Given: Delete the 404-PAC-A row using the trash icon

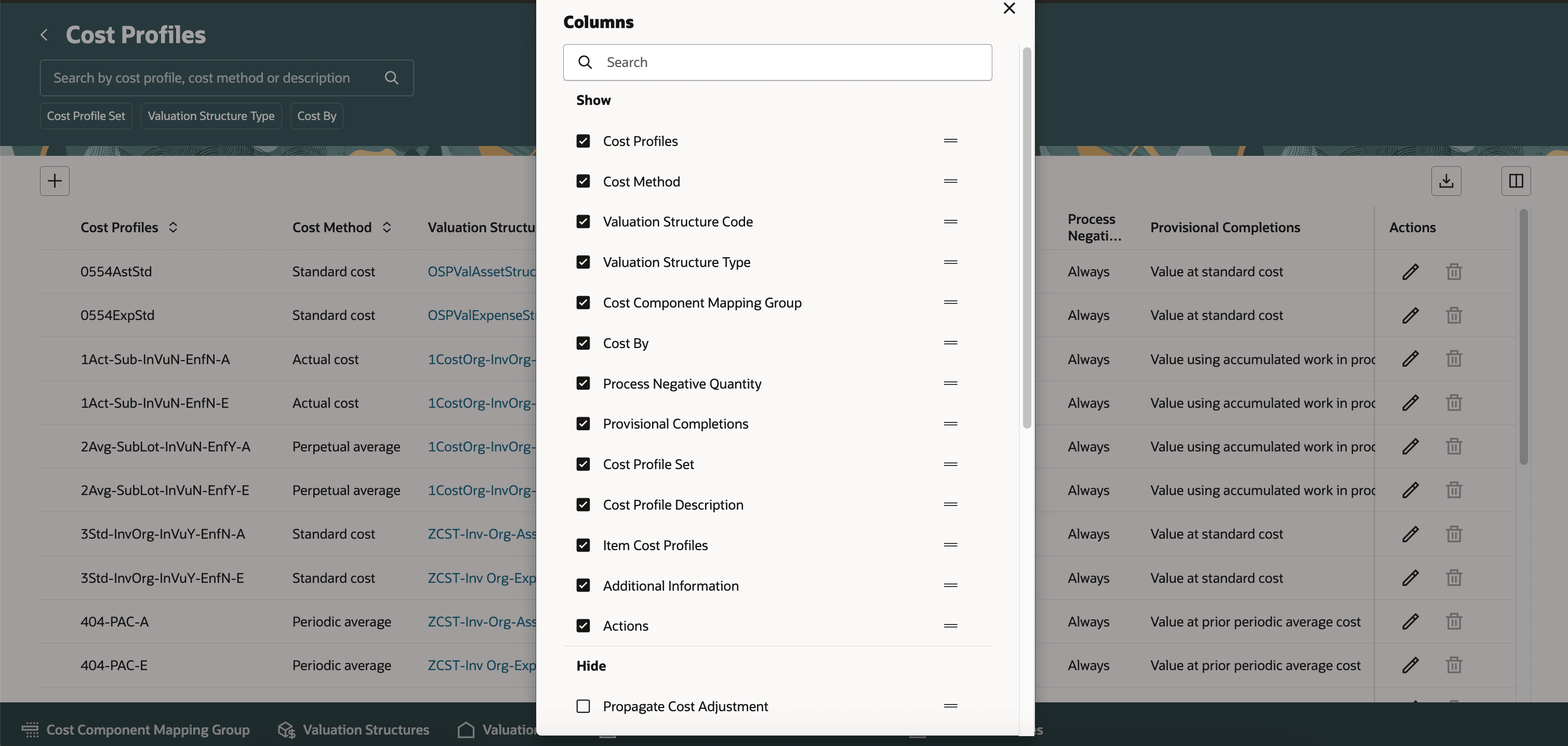Looking at the screenshot, I should pos(1454,621).
